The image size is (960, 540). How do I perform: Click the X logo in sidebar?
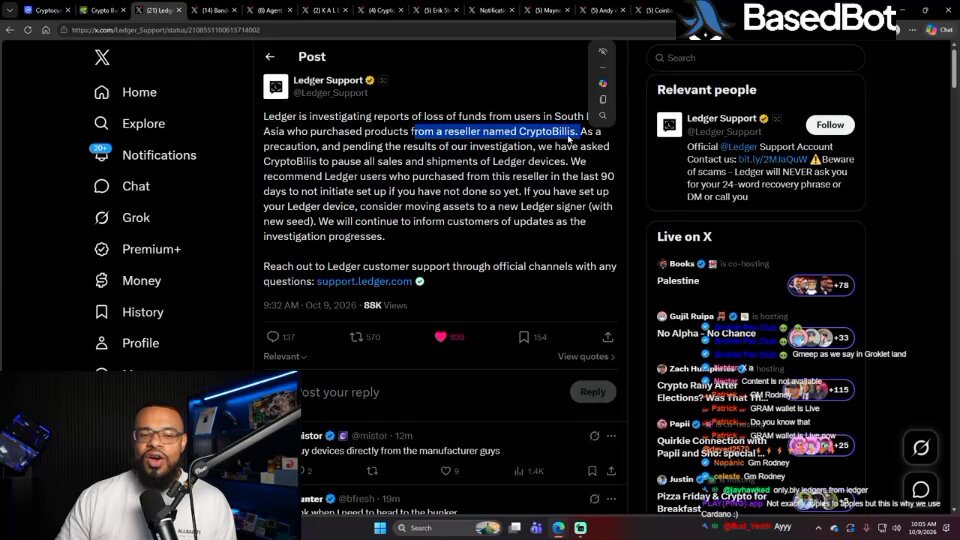point(102,57)
